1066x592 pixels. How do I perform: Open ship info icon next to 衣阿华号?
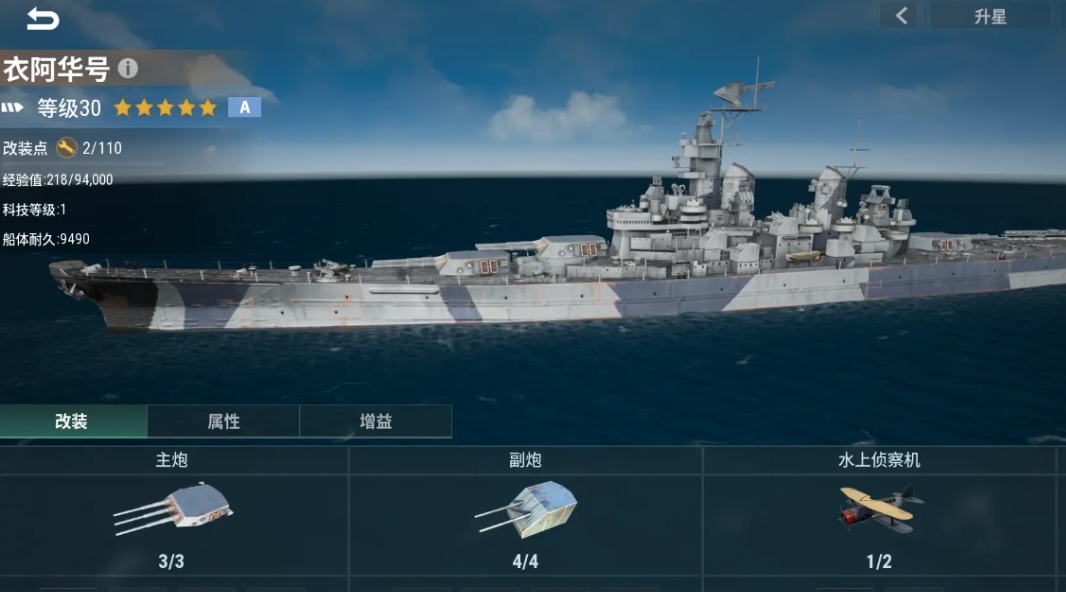pos(128,68)
